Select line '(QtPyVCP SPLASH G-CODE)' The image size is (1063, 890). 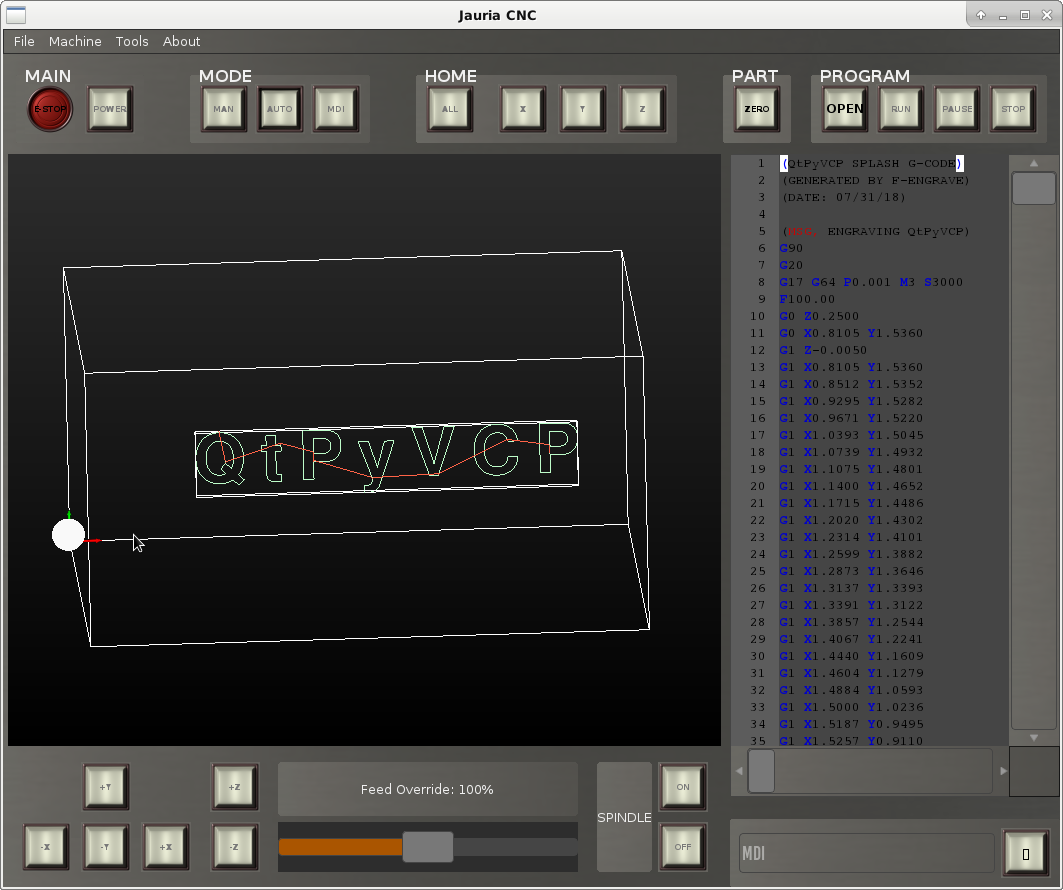pos(871,163)
